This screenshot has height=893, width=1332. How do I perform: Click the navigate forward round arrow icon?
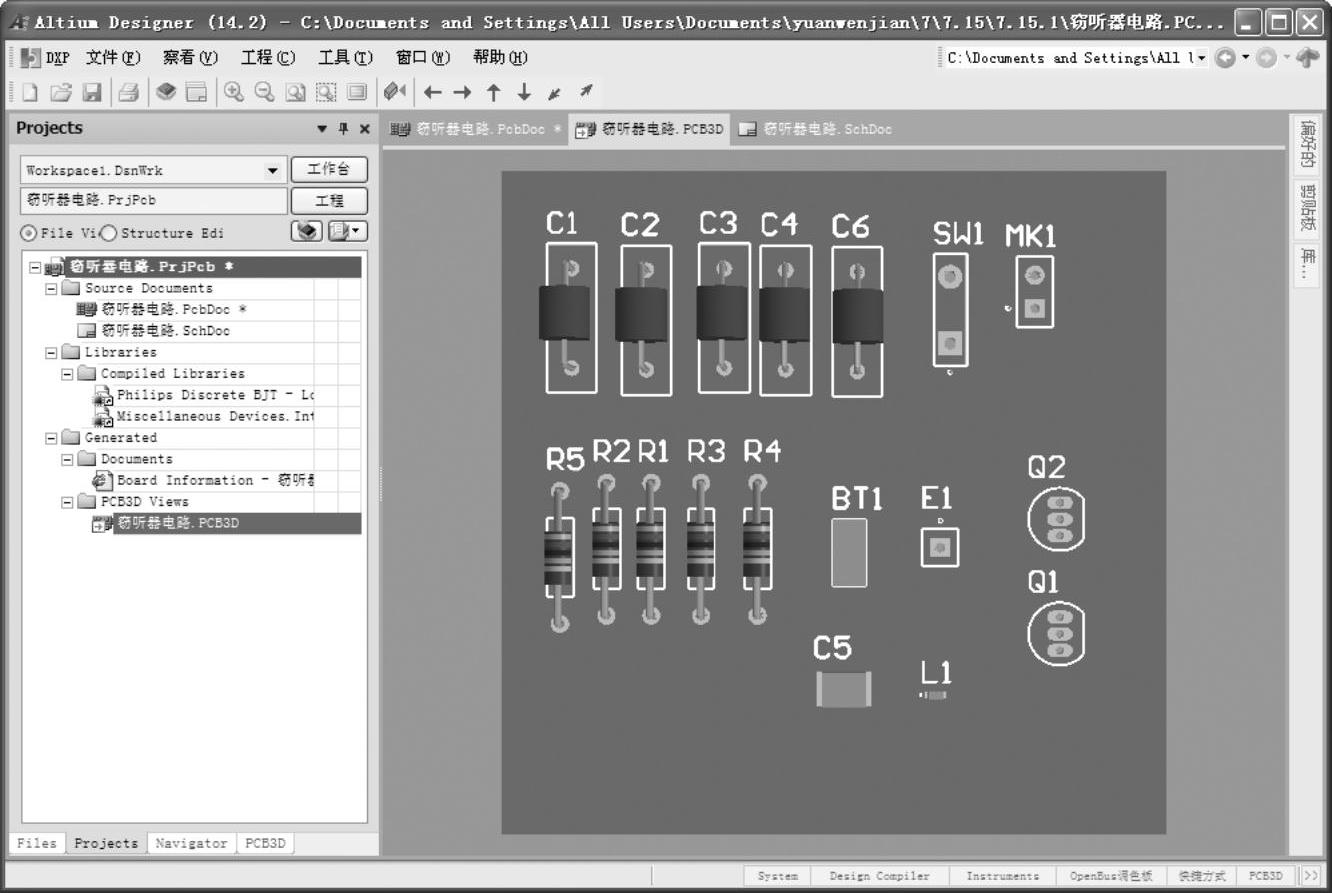pos(1266,58)
